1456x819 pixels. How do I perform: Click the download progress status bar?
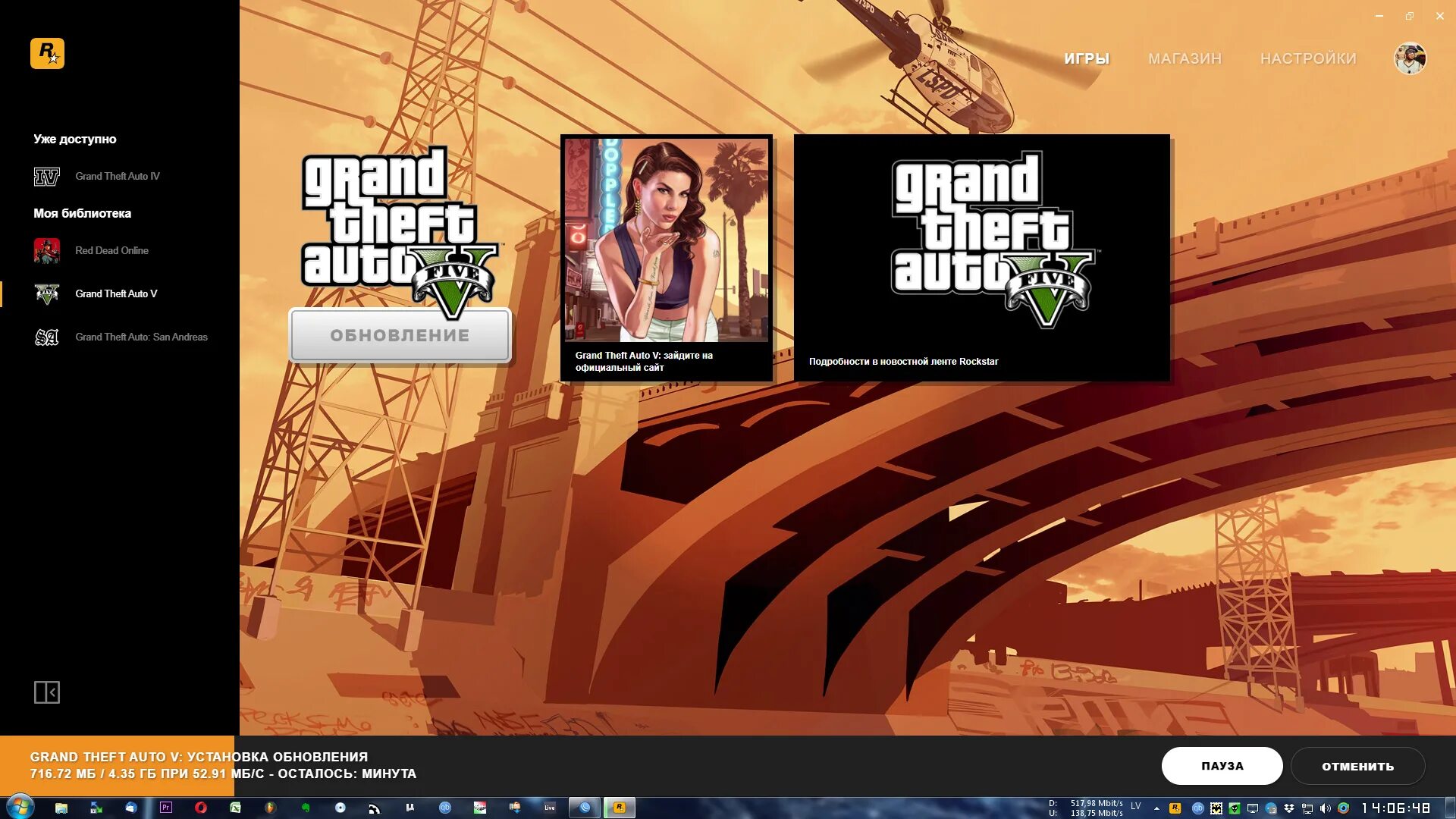coord(223,765)
